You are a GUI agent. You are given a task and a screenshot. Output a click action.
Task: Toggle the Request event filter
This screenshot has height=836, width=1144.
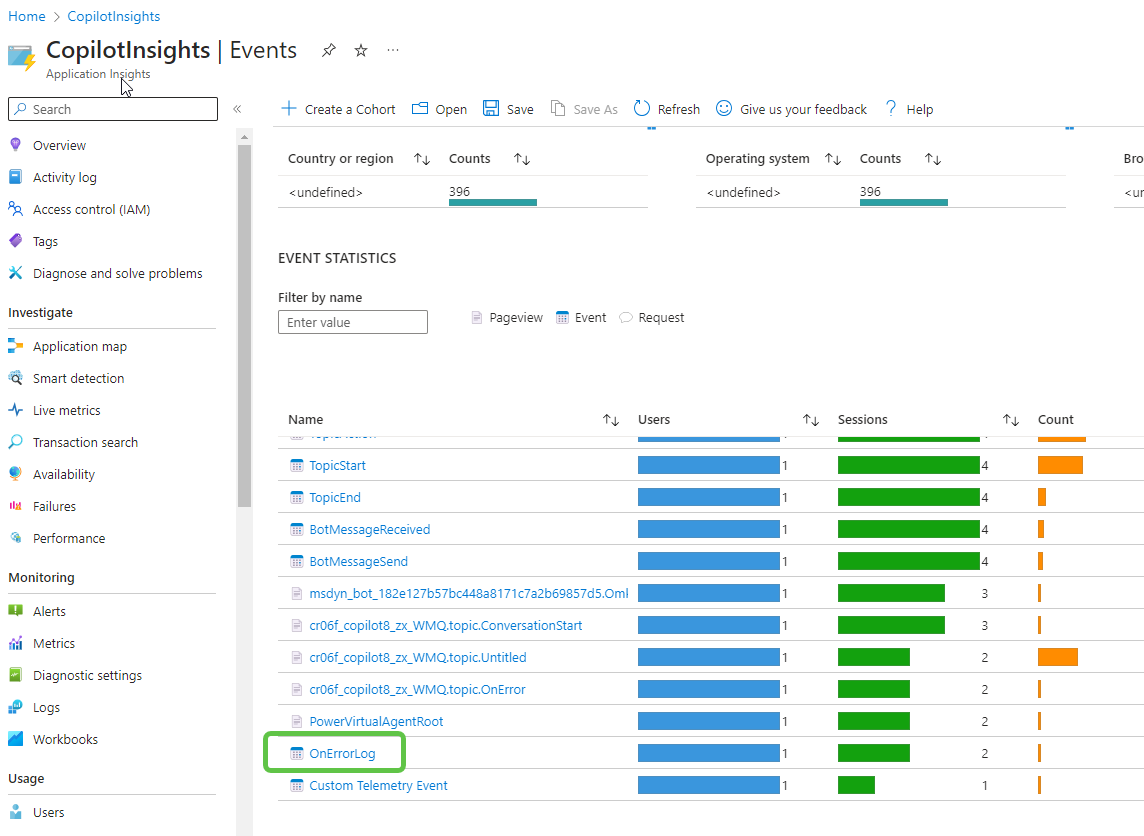(651, 317)
